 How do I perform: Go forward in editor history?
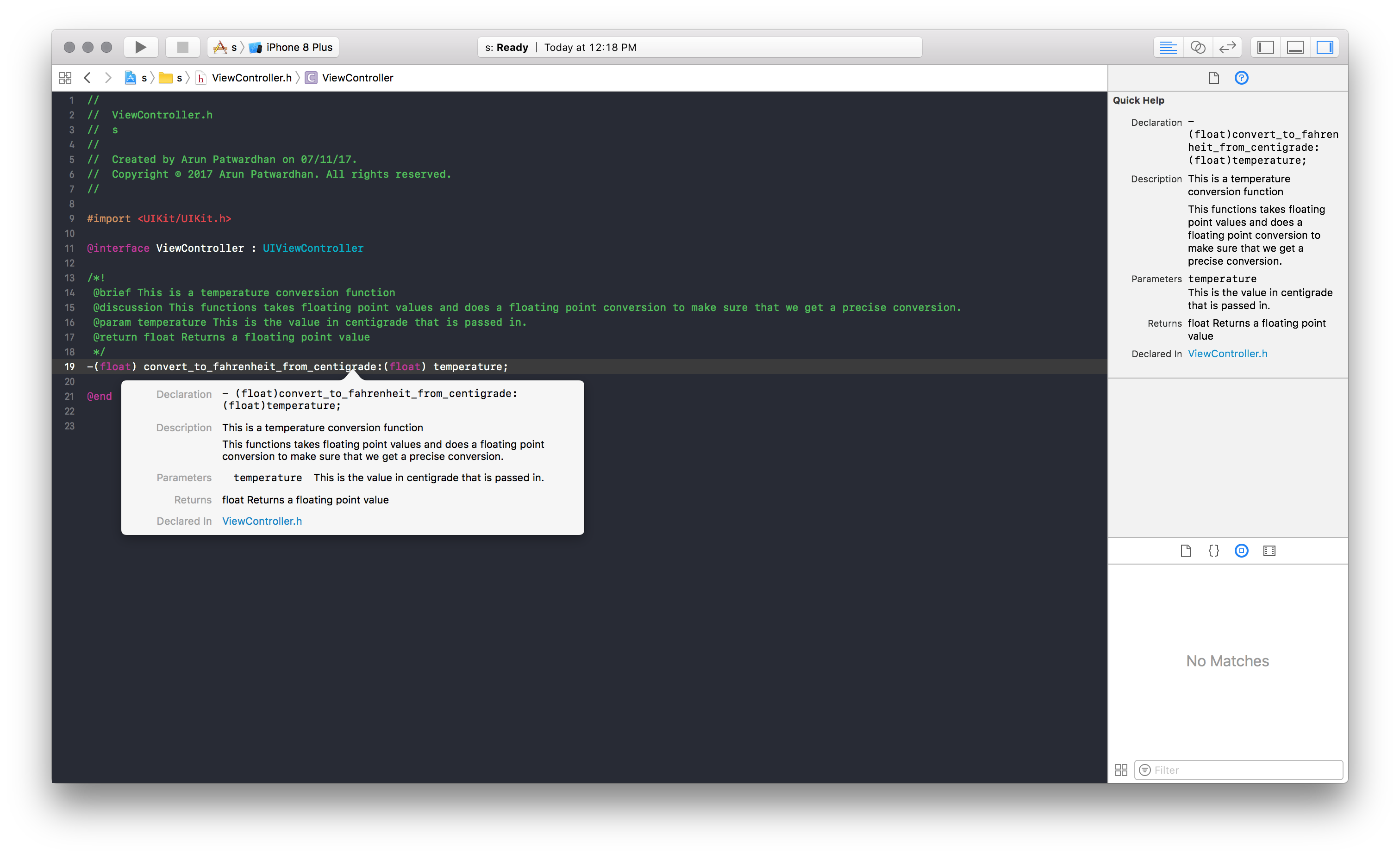click(x=108, y=78)
